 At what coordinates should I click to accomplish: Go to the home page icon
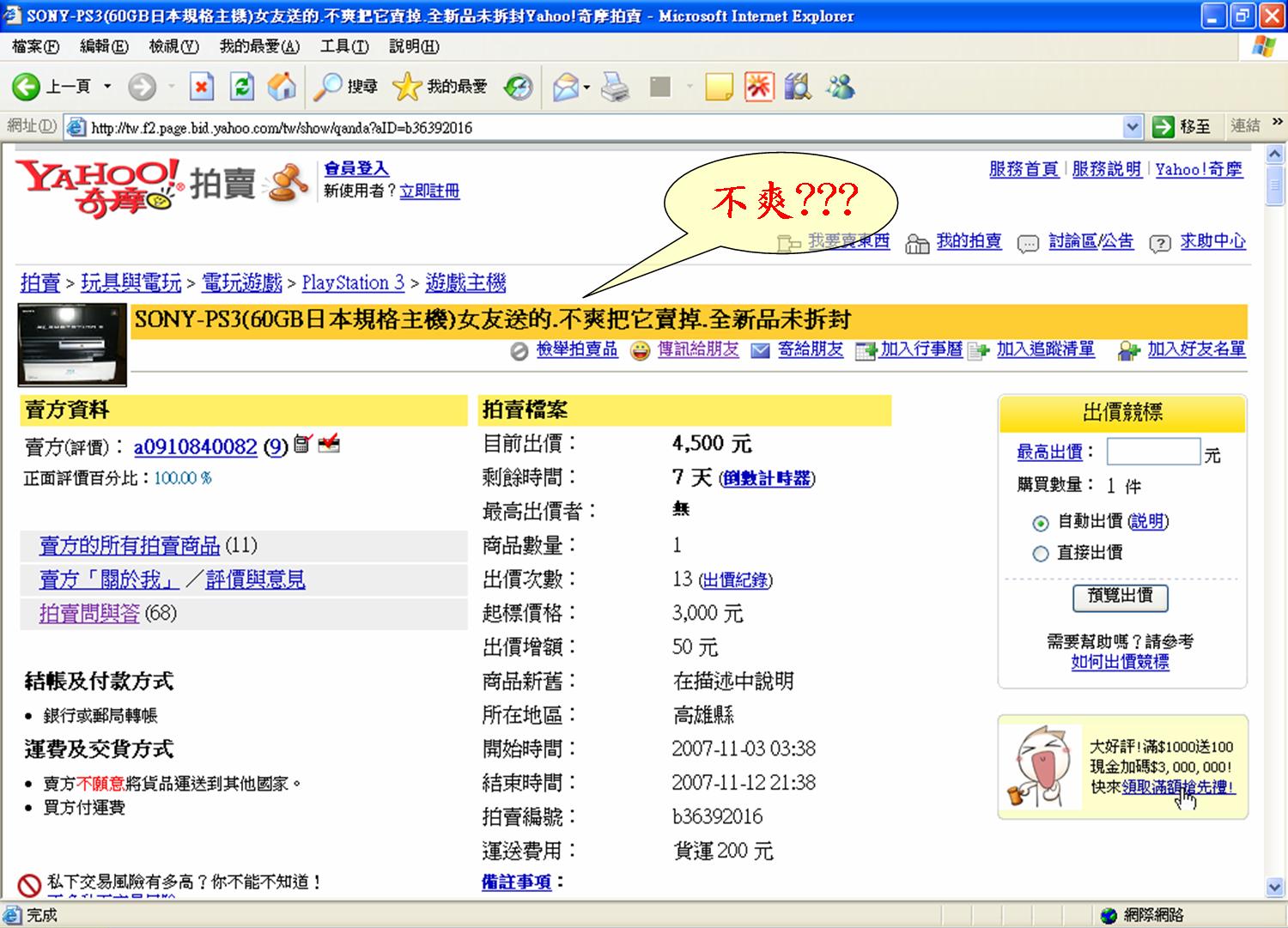(x=282, y=86)
